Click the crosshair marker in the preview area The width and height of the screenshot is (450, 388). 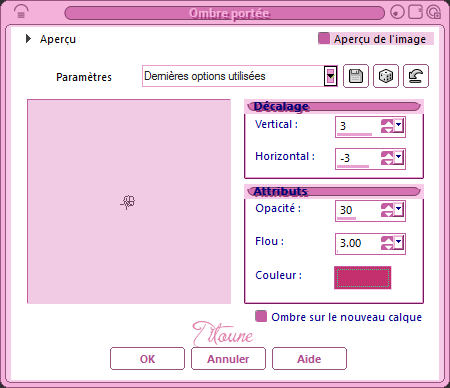(x=128, y=202)
